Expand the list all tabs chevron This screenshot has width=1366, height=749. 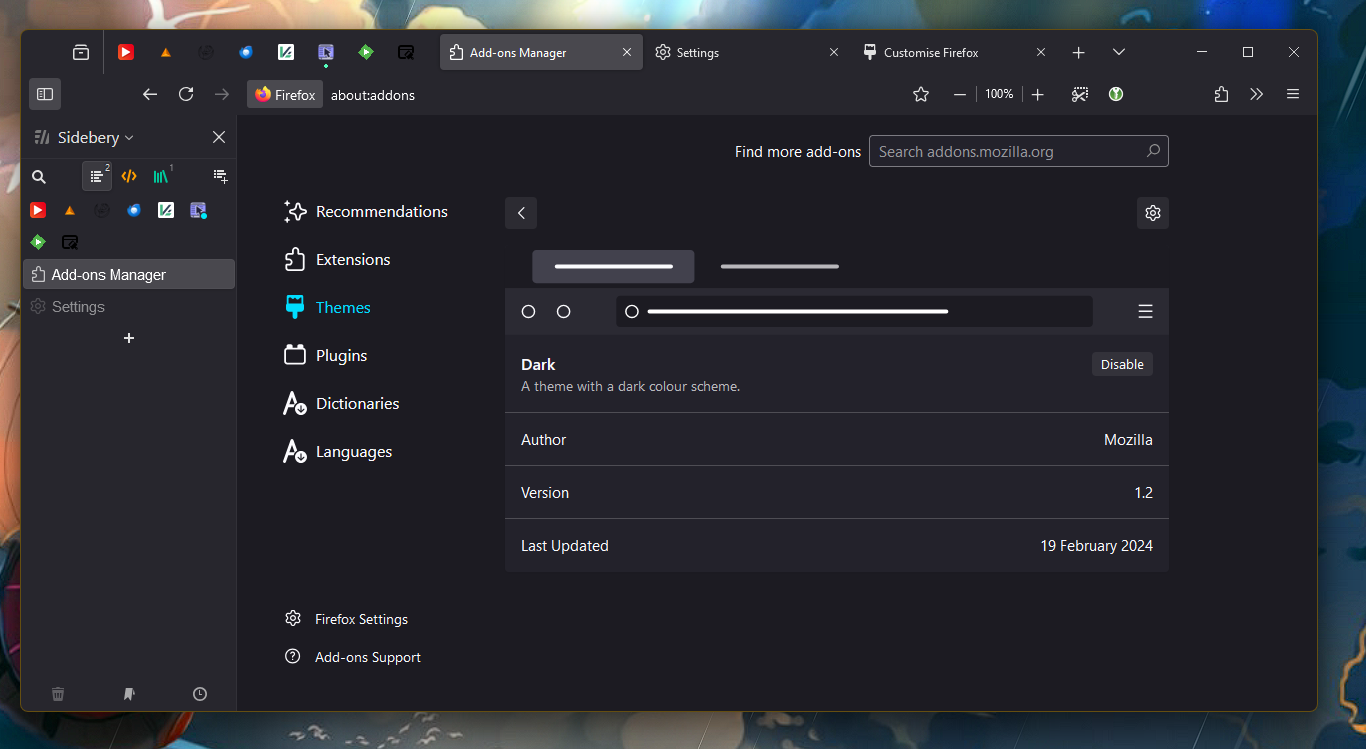pyautogui.click(x=1119, y=52)
